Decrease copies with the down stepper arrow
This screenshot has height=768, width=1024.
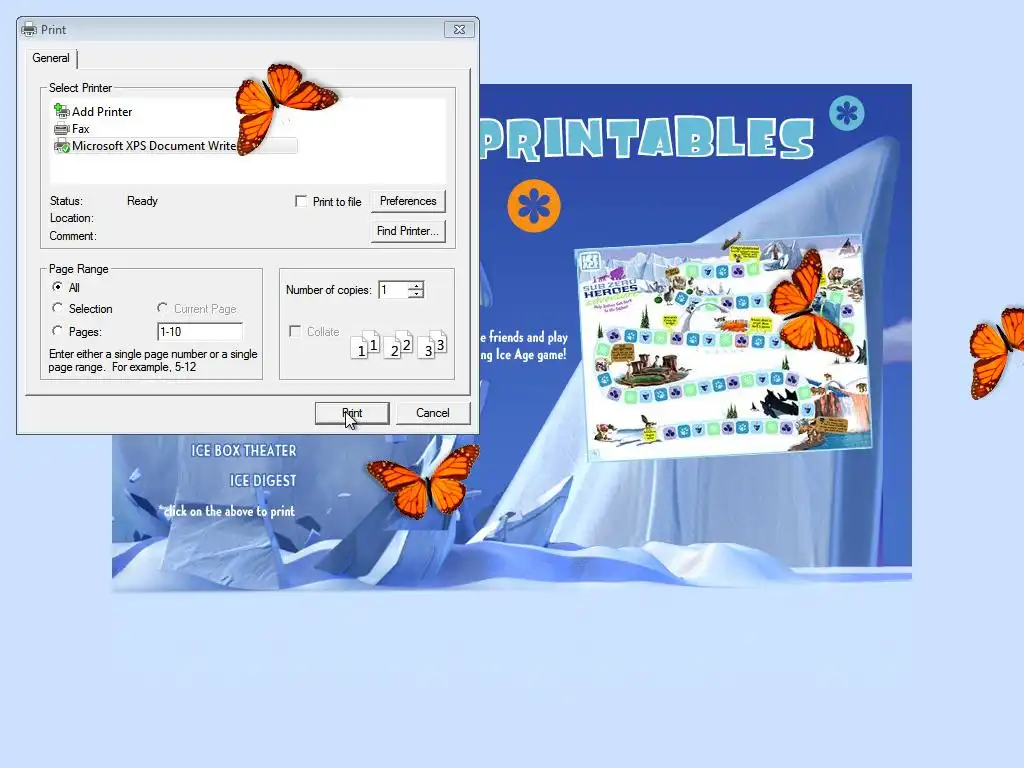pyautogui.click(x=416, y=295)
